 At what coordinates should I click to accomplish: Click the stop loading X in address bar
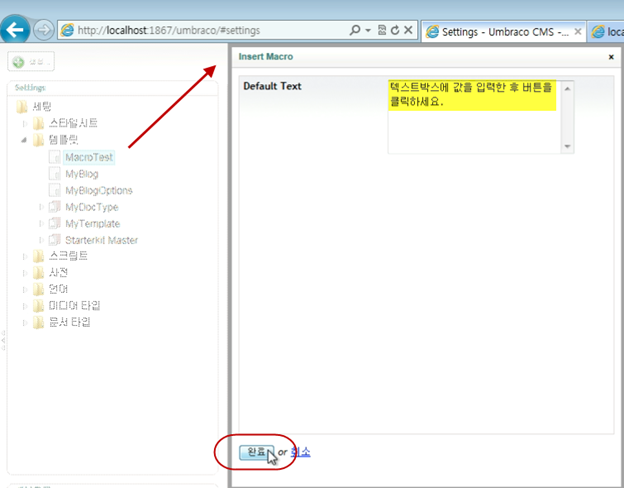pyautogui.click(x=408, y=30)
